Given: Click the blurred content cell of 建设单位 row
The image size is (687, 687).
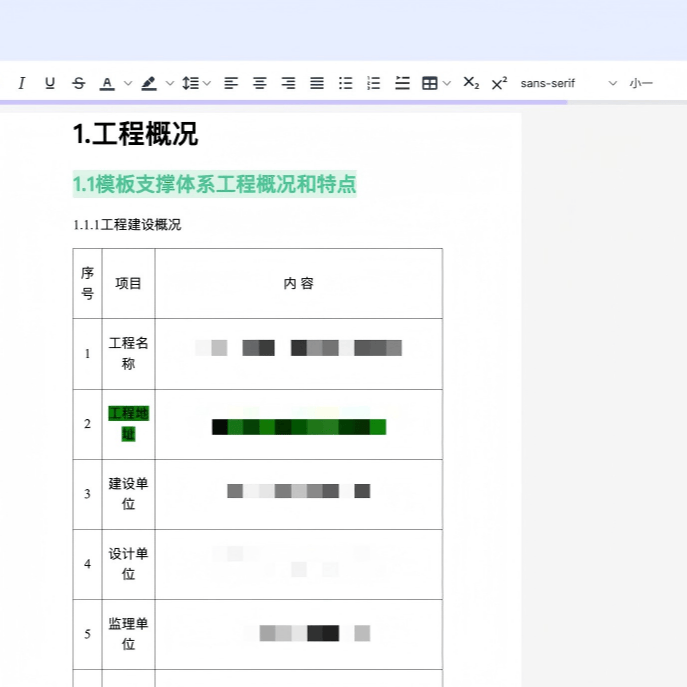Looking at the screenshot, I should 299,494.
